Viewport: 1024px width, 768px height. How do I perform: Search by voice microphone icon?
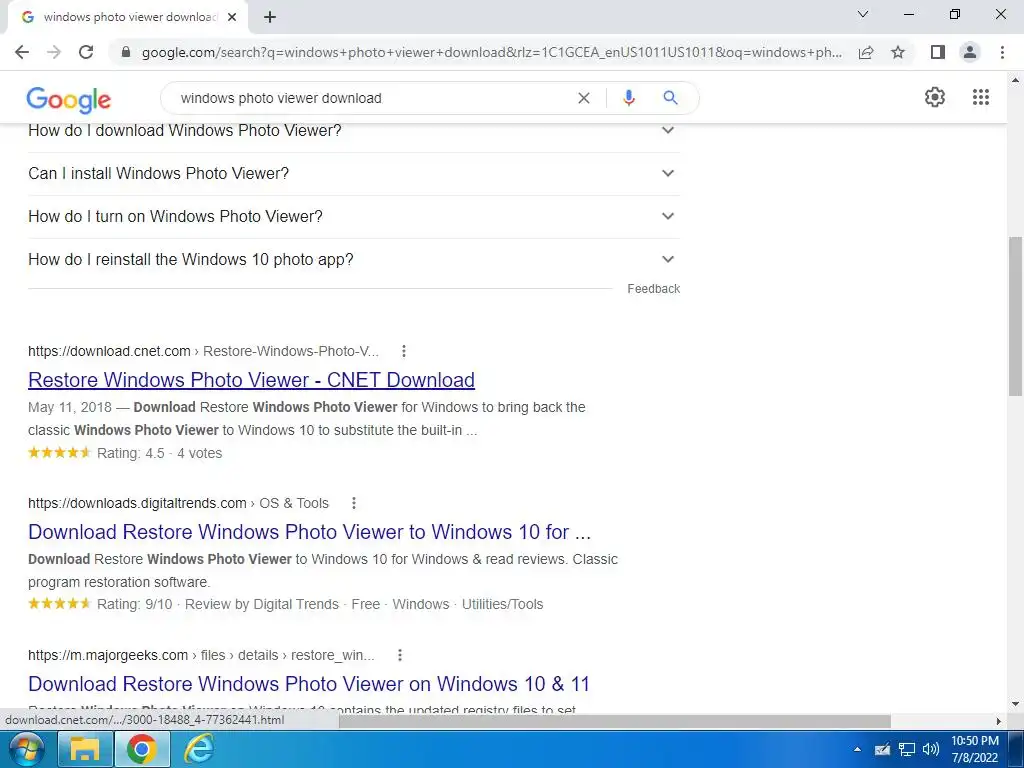point(629,98)
